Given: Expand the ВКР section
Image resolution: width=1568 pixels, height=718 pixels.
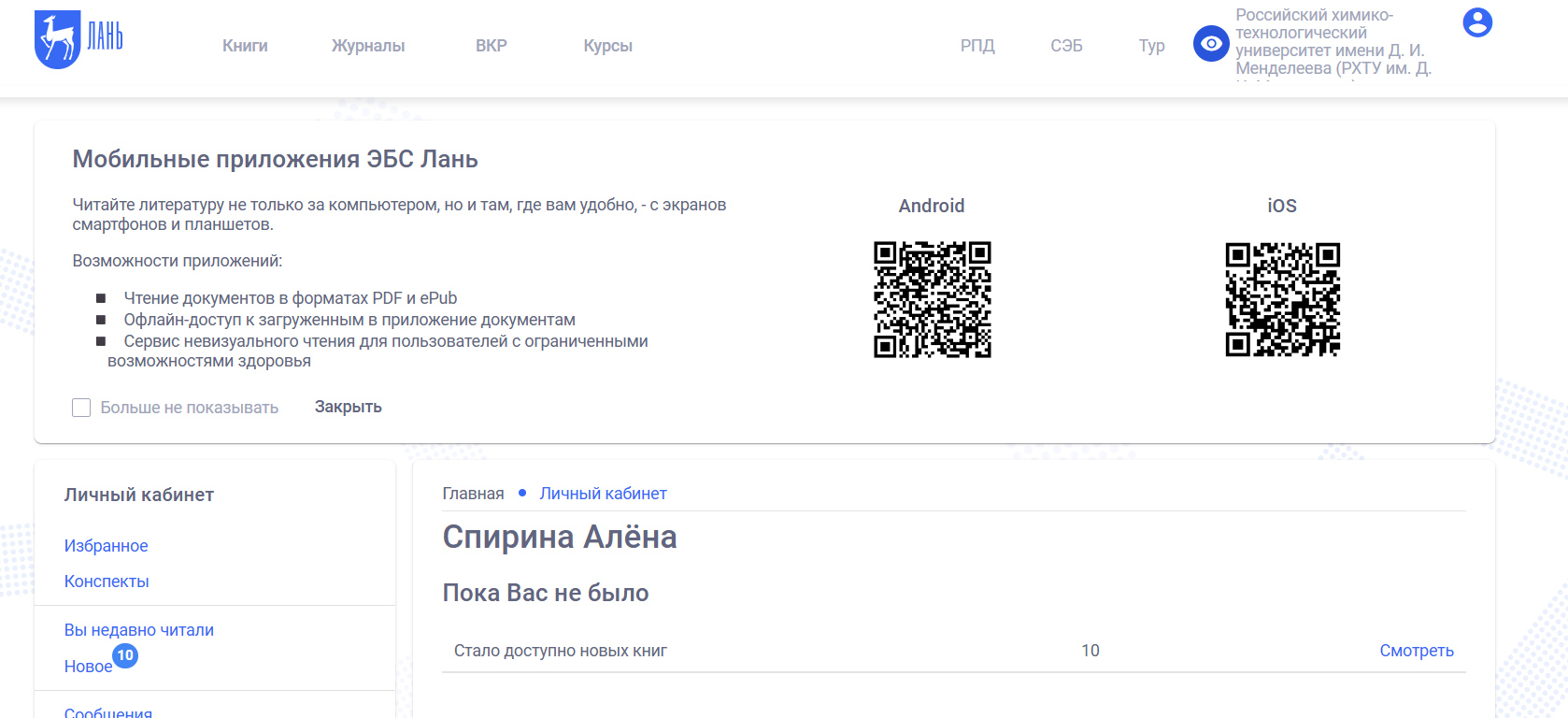Looking at the screenshot, I should [491, 45].
